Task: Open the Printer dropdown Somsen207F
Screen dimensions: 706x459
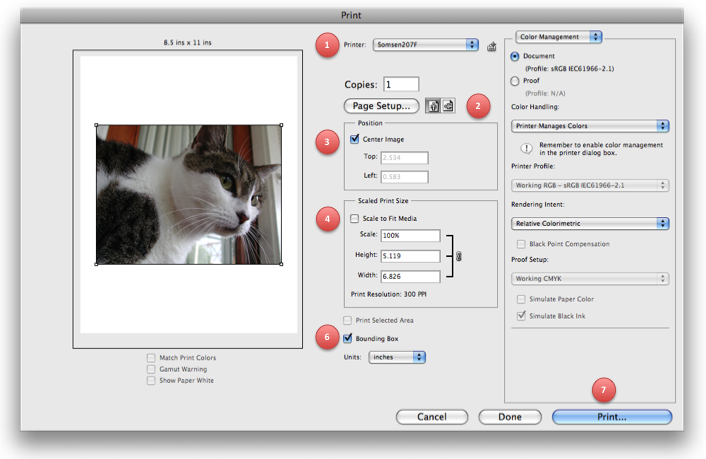Action: coord(425,45)
